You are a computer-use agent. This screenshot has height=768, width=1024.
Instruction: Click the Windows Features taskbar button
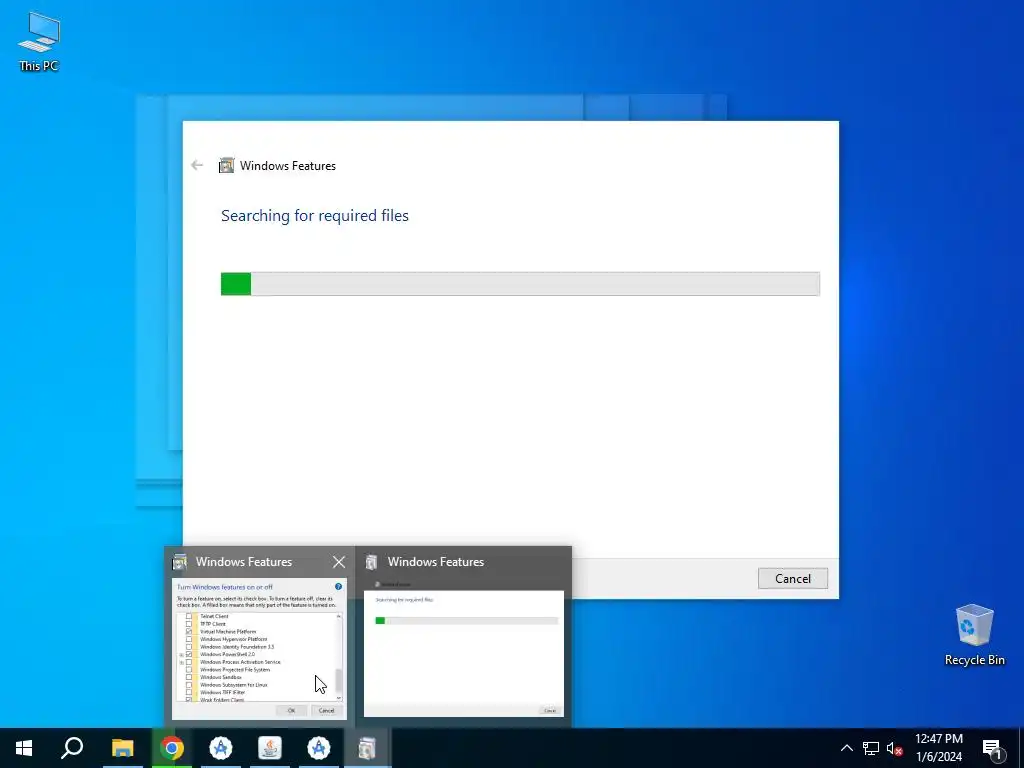368,748
